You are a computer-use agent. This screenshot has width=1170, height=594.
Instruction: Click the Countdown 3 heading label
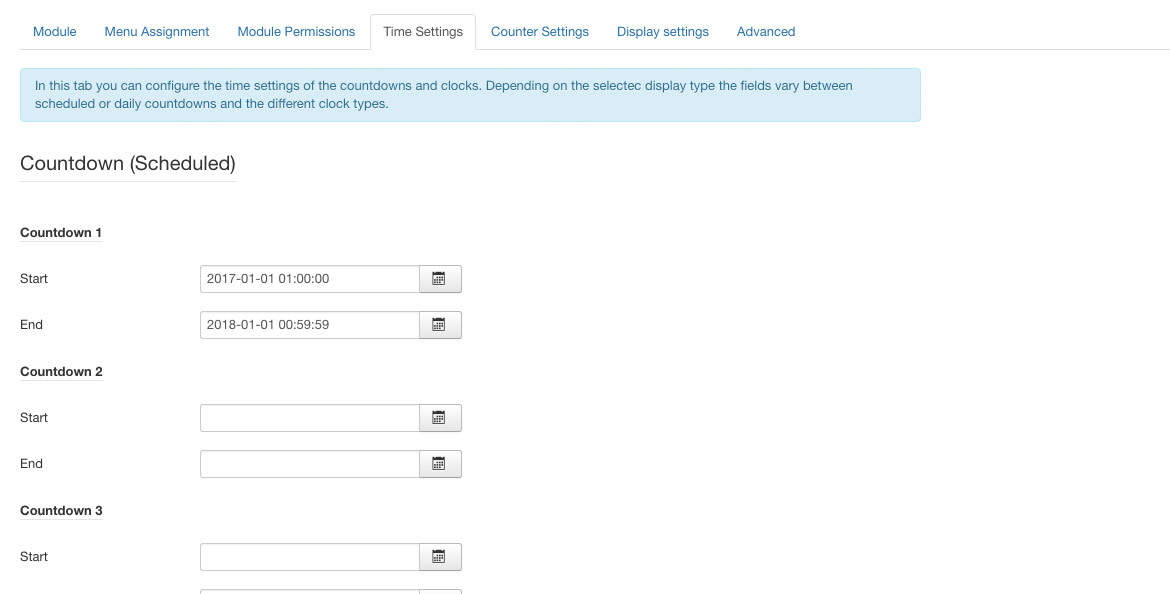[61, 510]
